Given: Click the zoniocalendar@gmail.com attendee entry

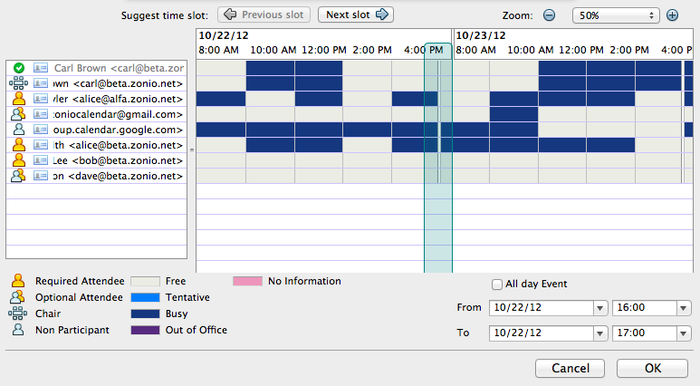Looking at the screenshot, I should [x=118, y=114].
